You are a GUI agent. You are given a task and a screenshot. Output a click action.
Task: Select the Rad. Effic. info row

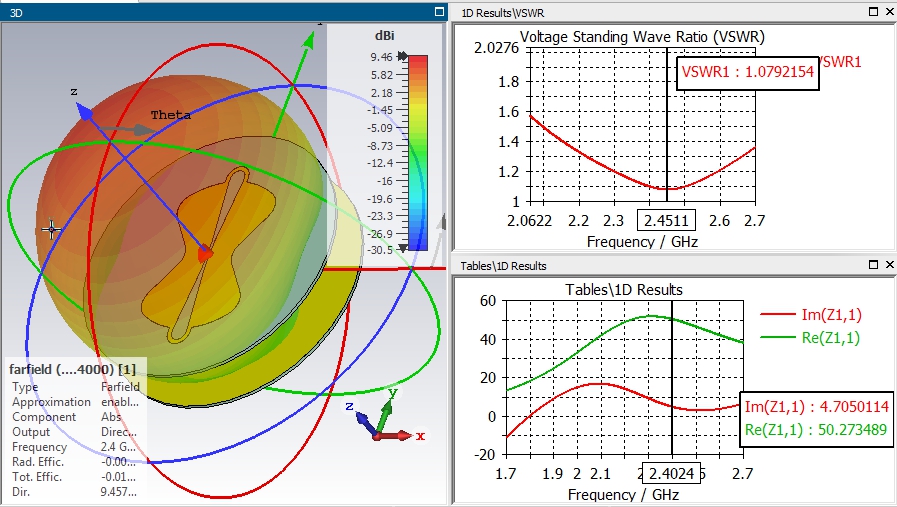click(76, 461)
